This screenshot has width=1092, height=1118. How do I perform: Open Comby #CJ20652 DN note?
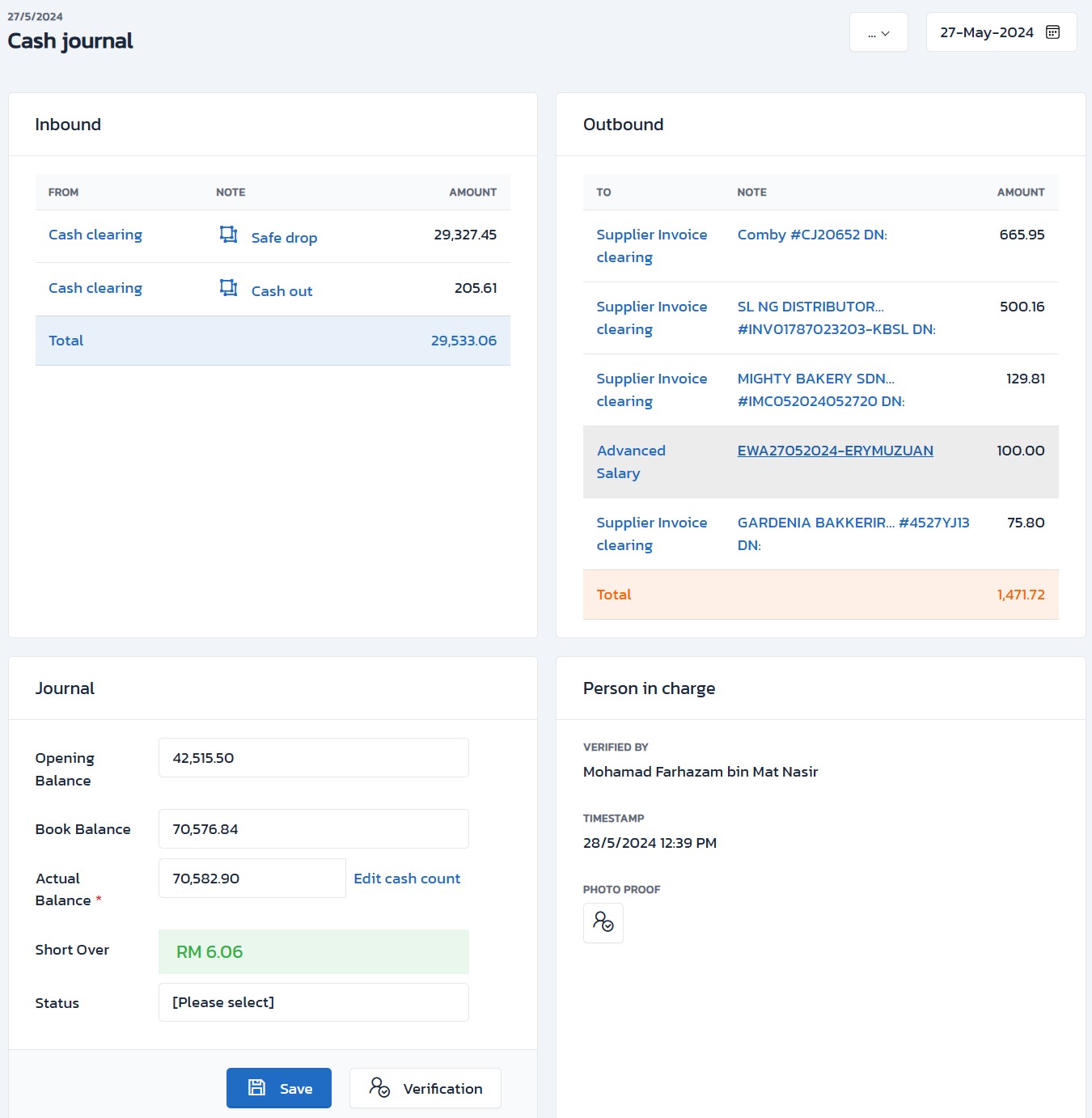(x=811, y=235)
